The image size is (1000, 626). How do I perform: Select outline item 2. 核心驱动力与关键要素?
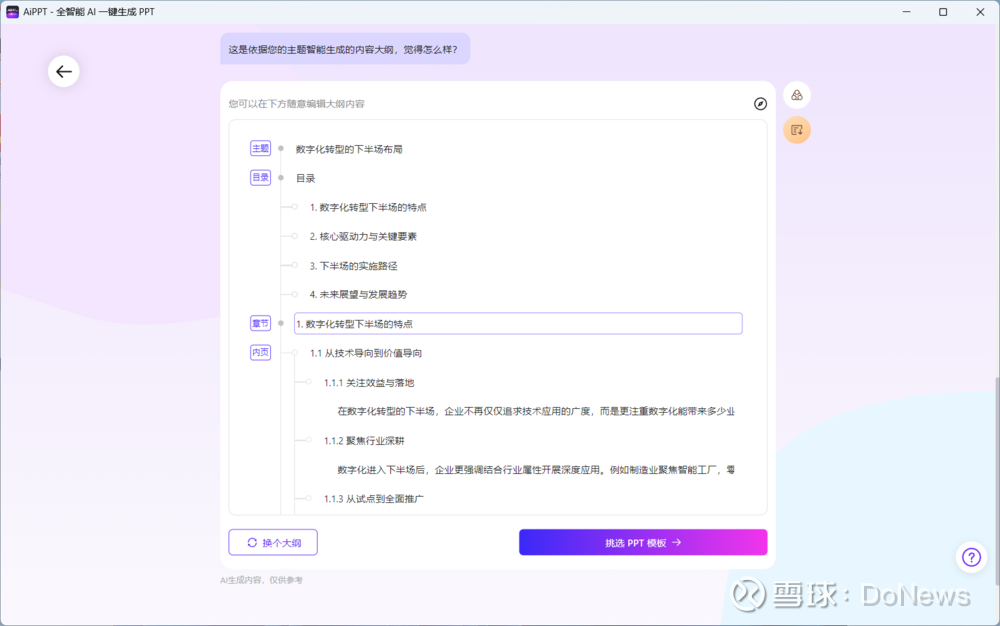[x=362, y=236]
